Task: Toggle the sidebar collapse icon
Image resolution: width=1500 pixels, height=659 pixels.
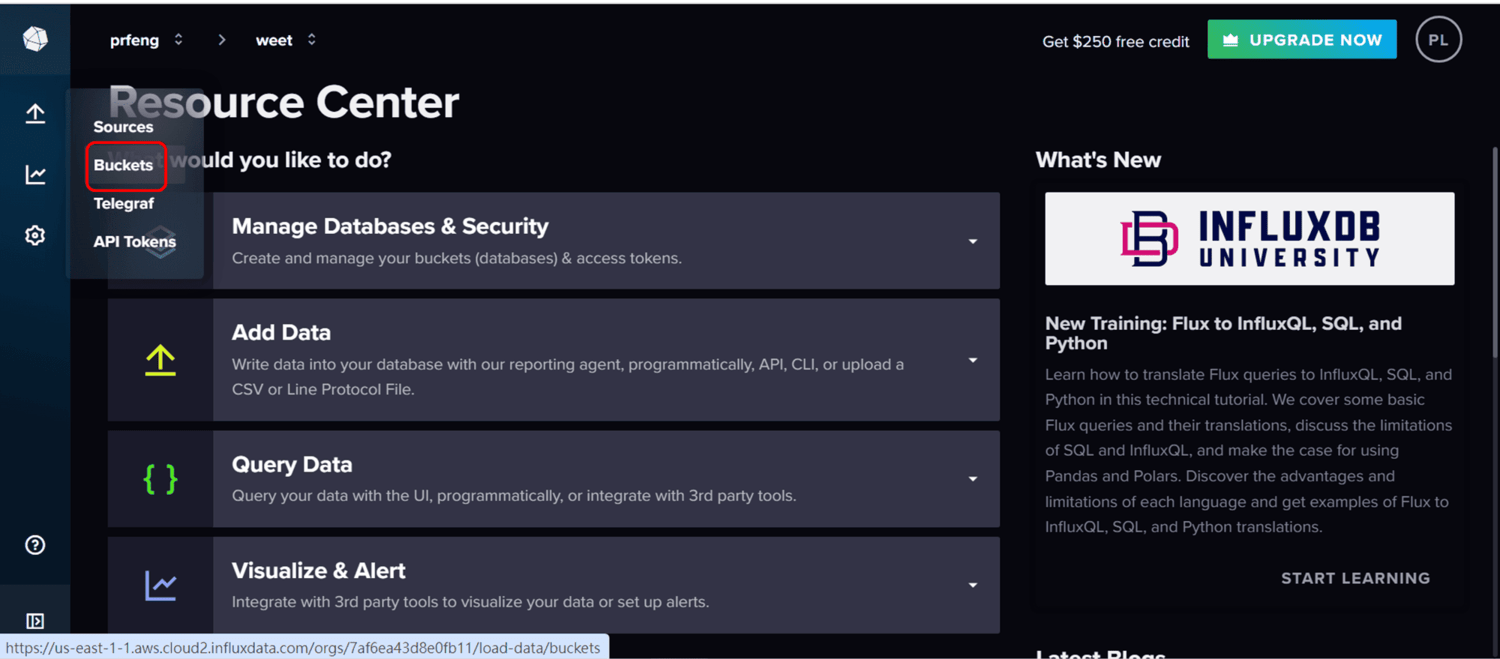Action: 35,621
